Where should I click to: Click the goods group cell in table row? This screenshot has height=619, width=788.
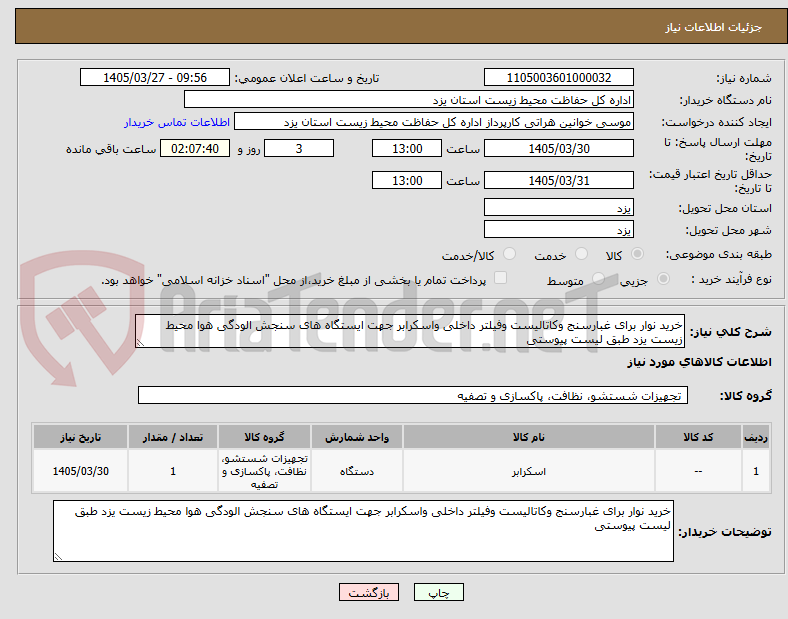click(264, 471)
